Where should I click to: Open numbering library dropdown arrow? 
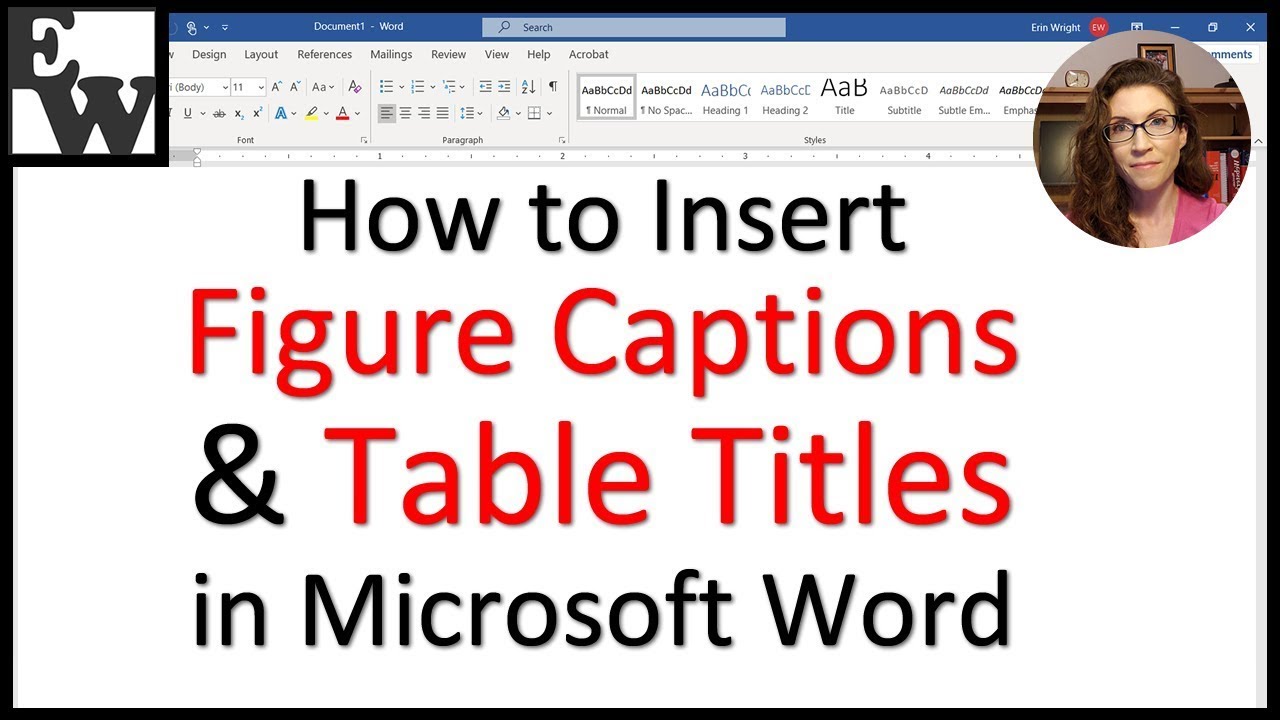coord(432,87)
